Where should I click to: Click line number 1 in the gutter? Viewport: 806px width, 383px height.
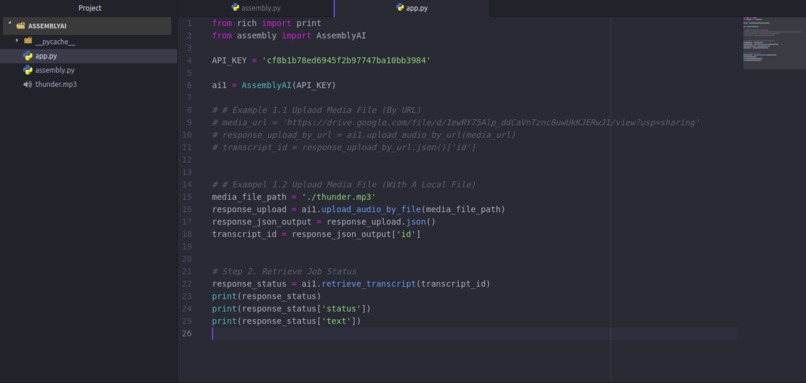pos(189,23)
